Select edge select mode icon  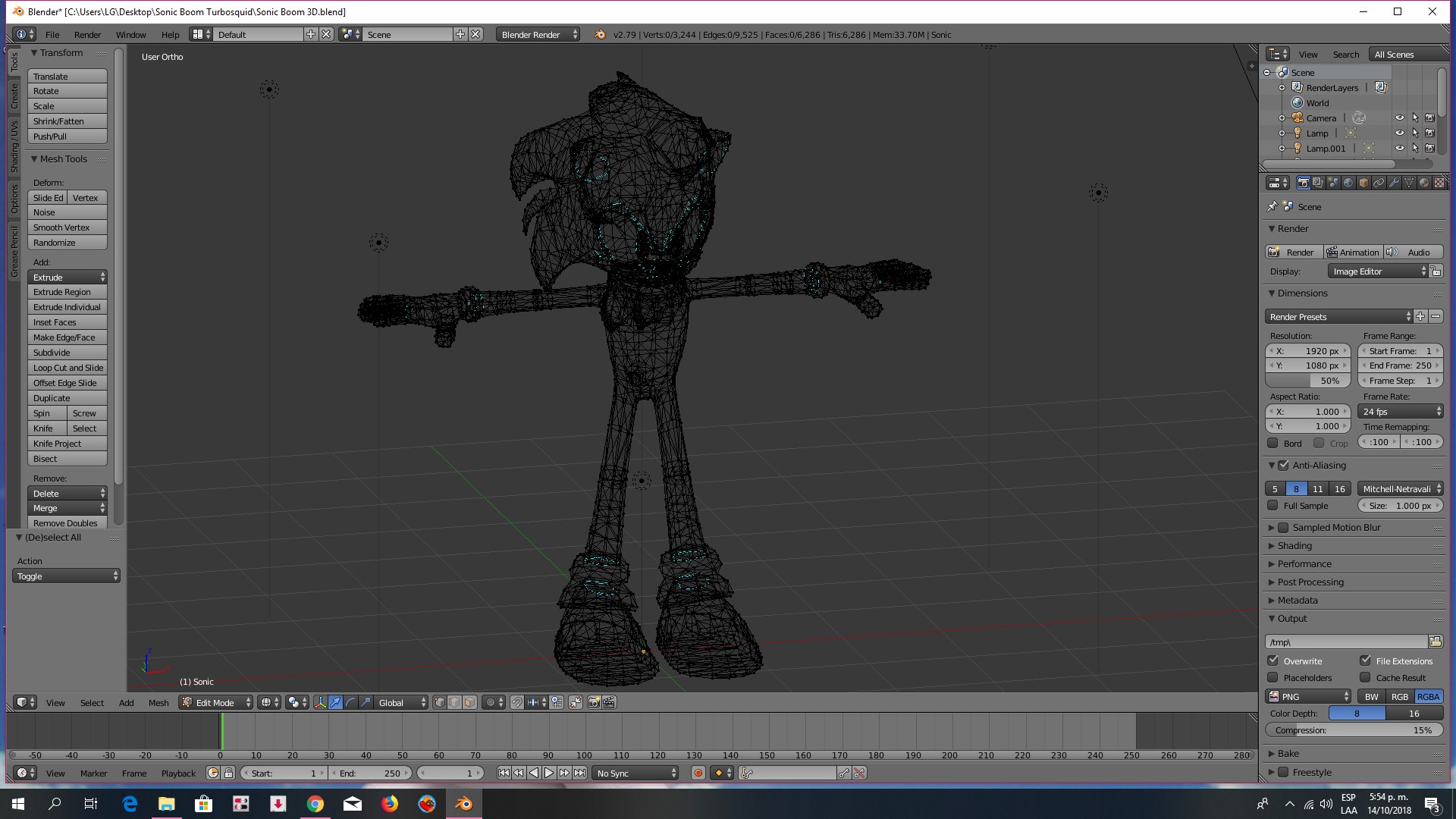click(x=454, y=702)
